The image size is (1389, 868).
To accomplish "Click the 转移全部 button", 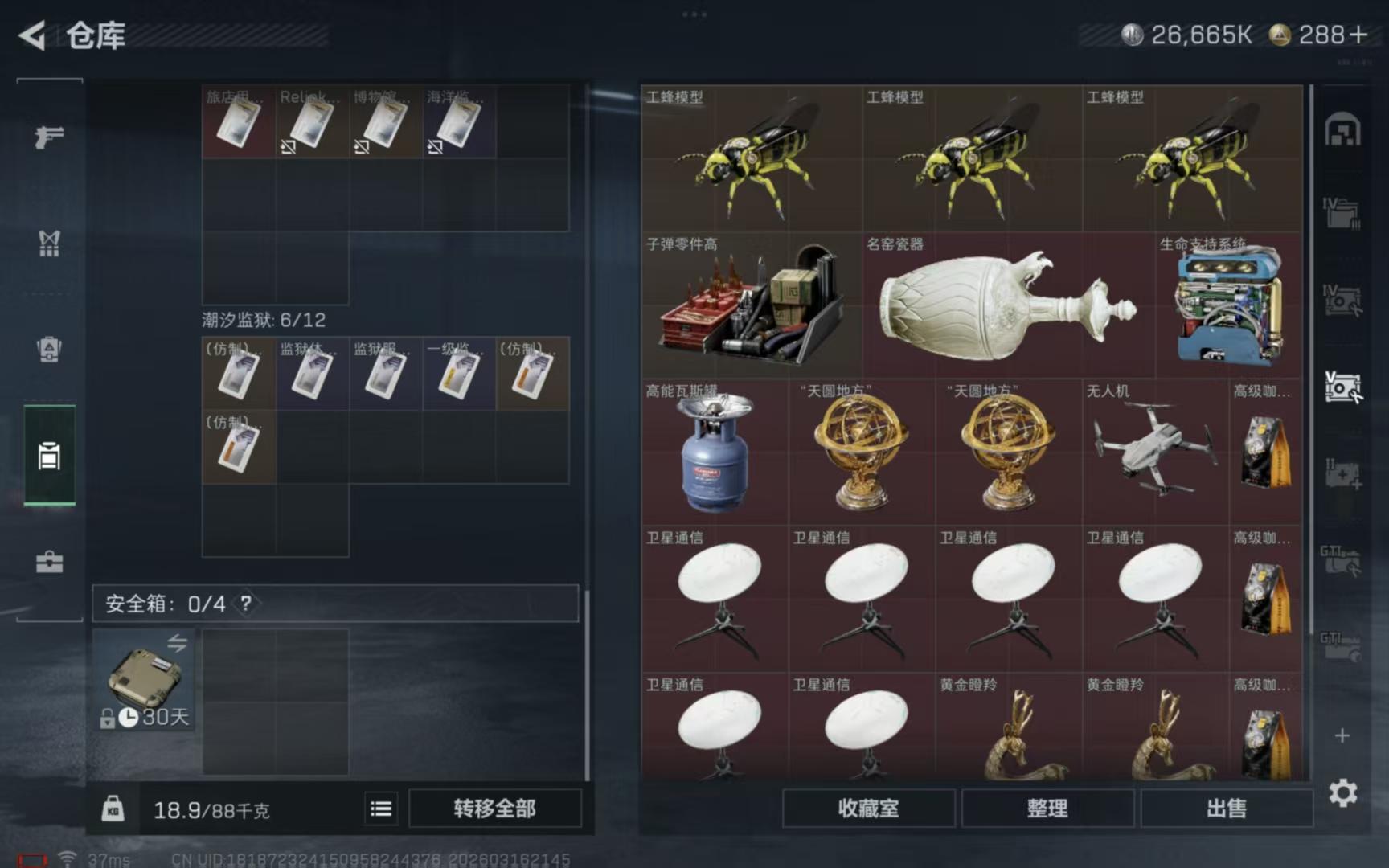I will click(x=494, y=809).
